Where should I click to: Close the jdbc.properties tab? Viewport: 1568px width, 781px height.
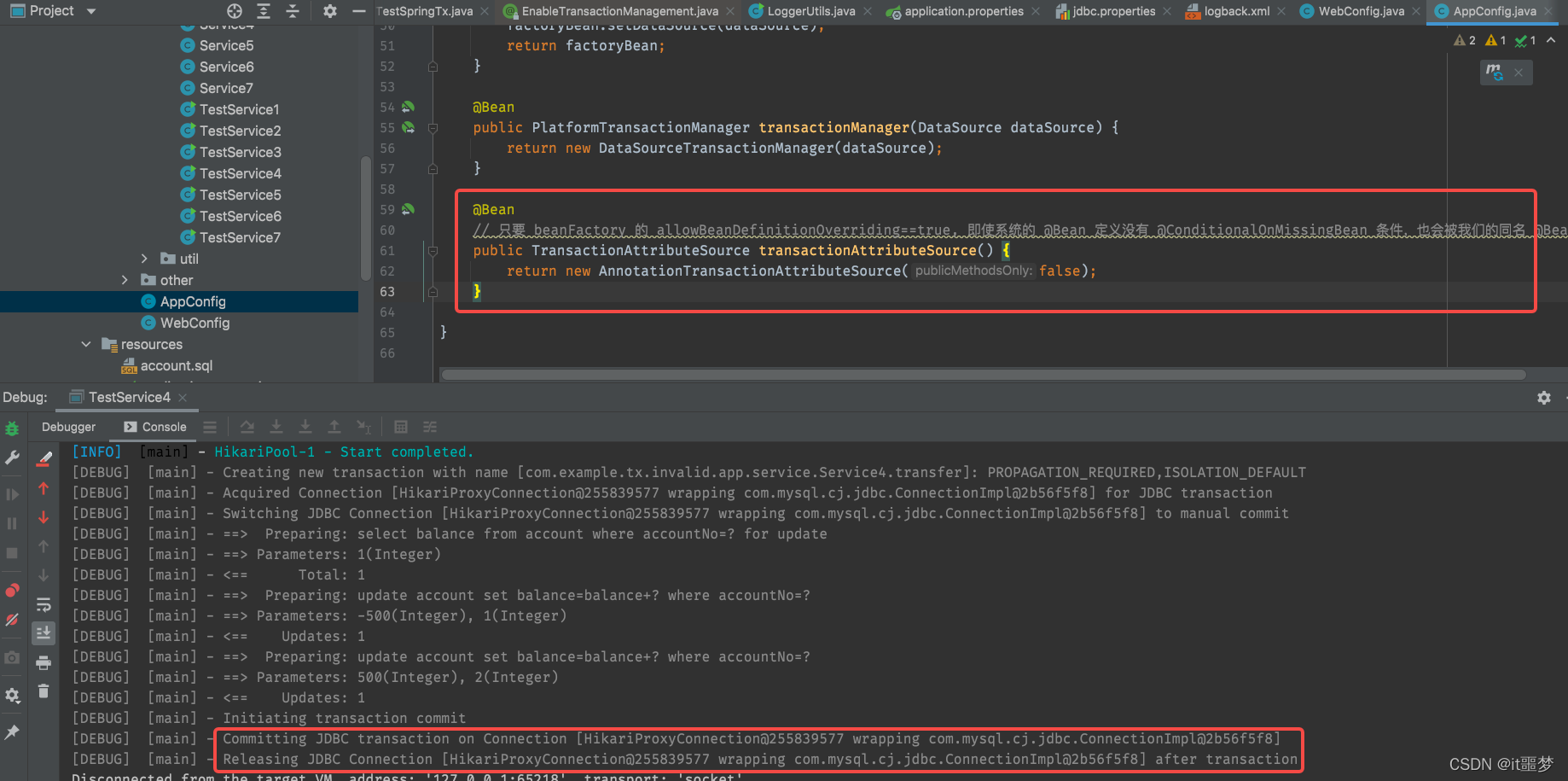(x=1167, y=11)
